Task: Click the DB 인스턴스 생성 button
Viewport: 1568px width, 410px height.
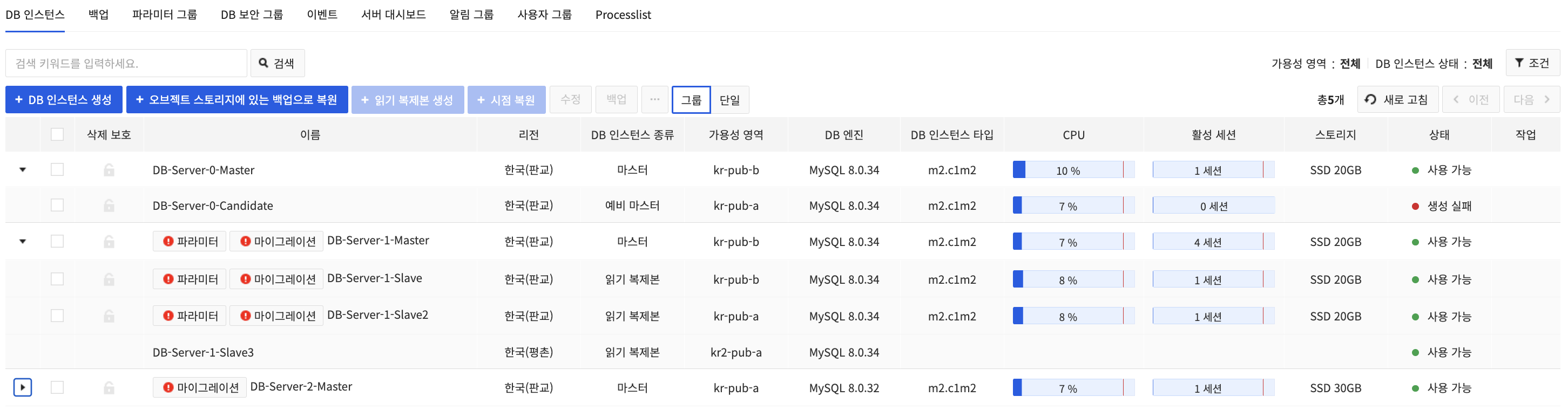Action: click(63, 99)
